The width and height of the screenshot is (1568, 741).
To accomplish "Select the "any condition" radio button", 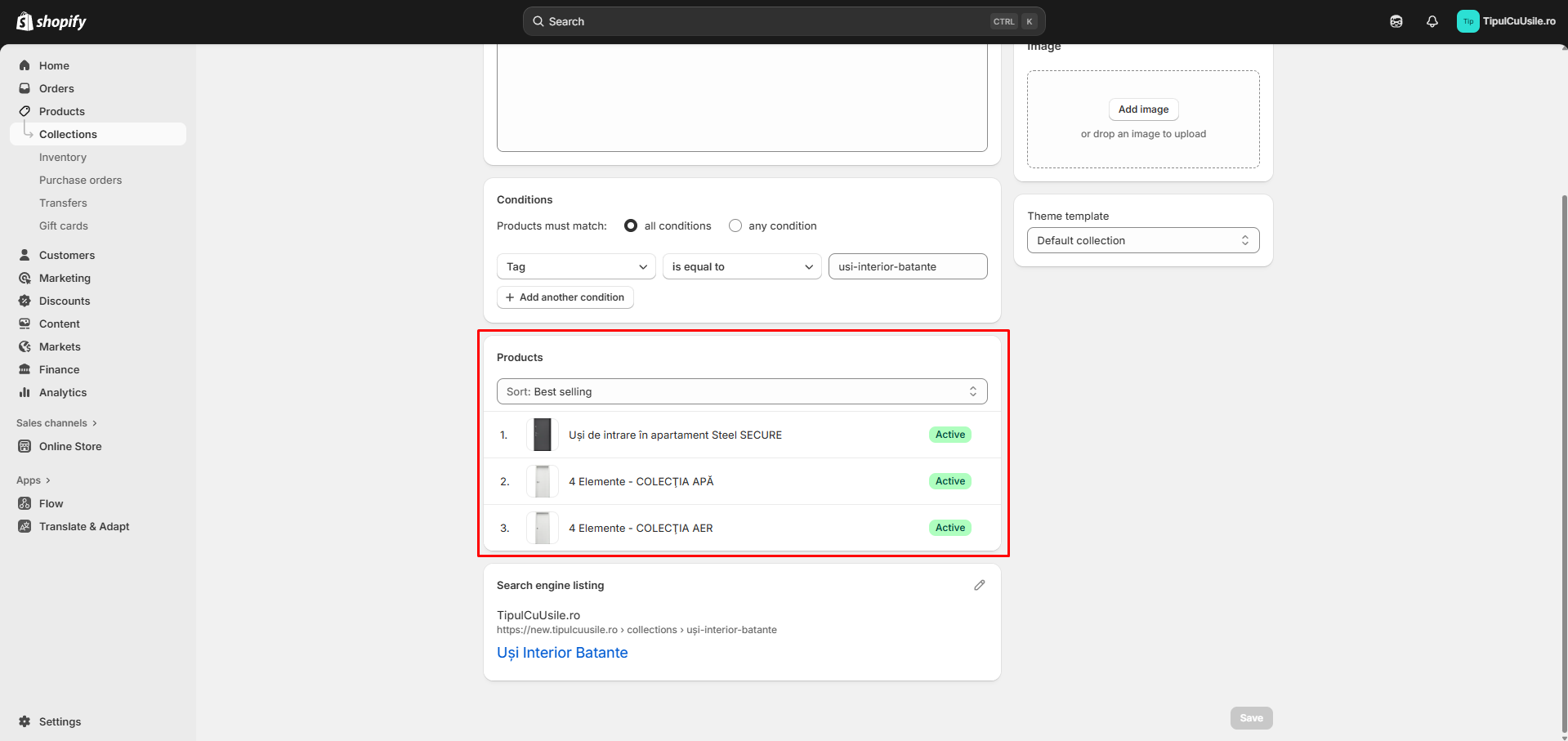I will pyautogui.click(x=735, y=225).
